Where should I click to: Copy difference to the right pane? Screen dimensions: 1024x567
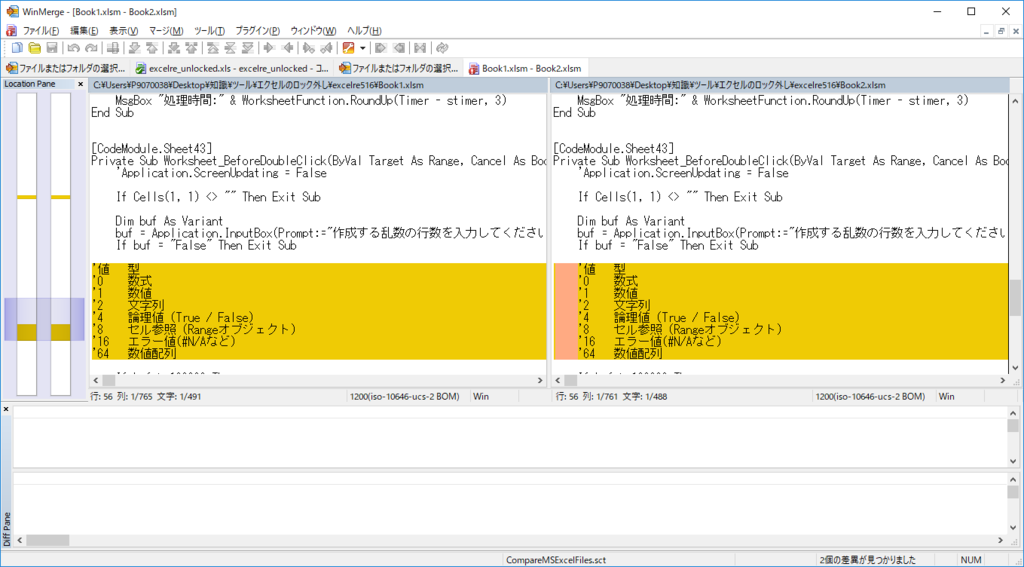click(x=268, y=48)
